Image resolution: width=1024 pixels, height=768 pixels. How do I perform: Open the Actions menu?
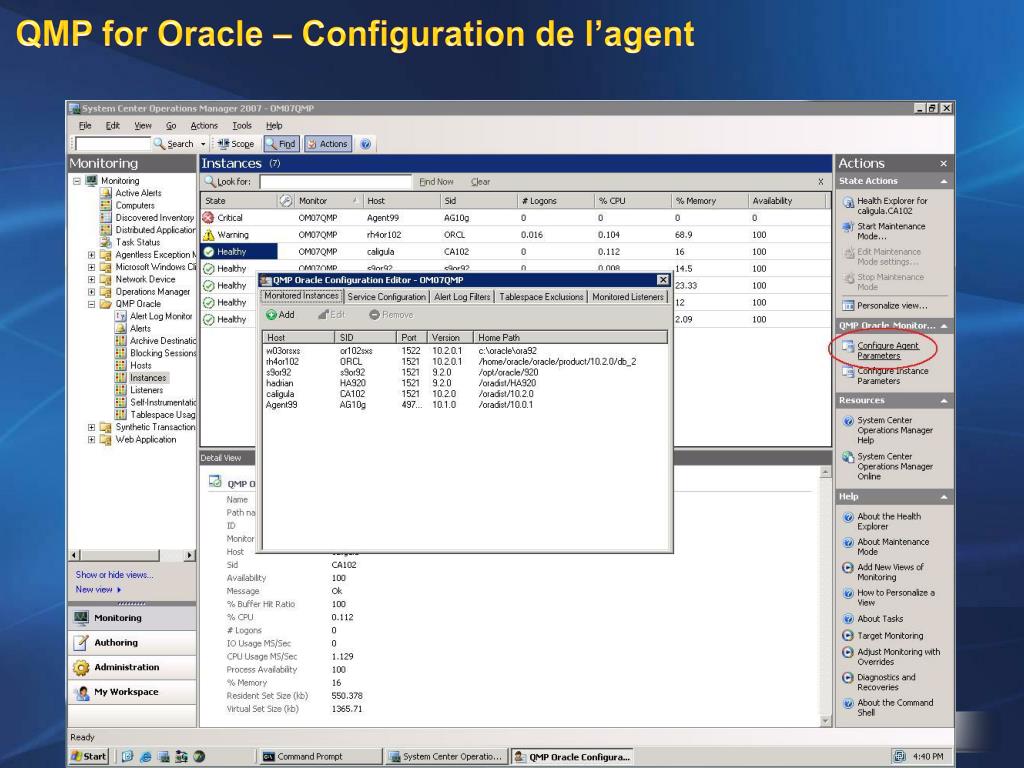point(204,125)
